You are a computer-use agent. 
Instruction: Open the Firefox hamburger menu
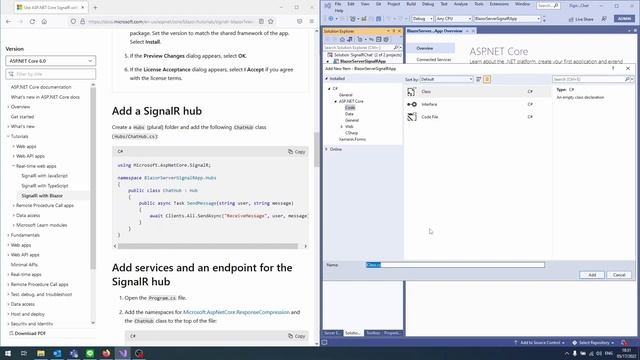(311, 21)
